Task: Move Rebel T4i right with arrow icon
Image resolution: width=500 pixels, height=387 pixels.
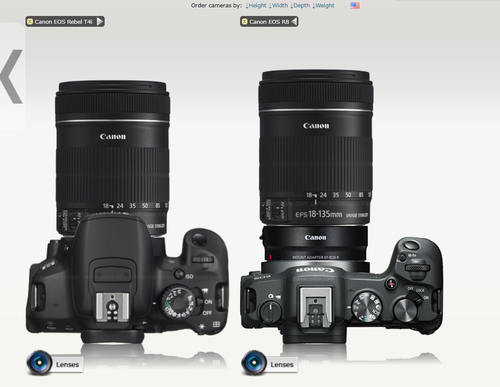Action: click(100, 22)
